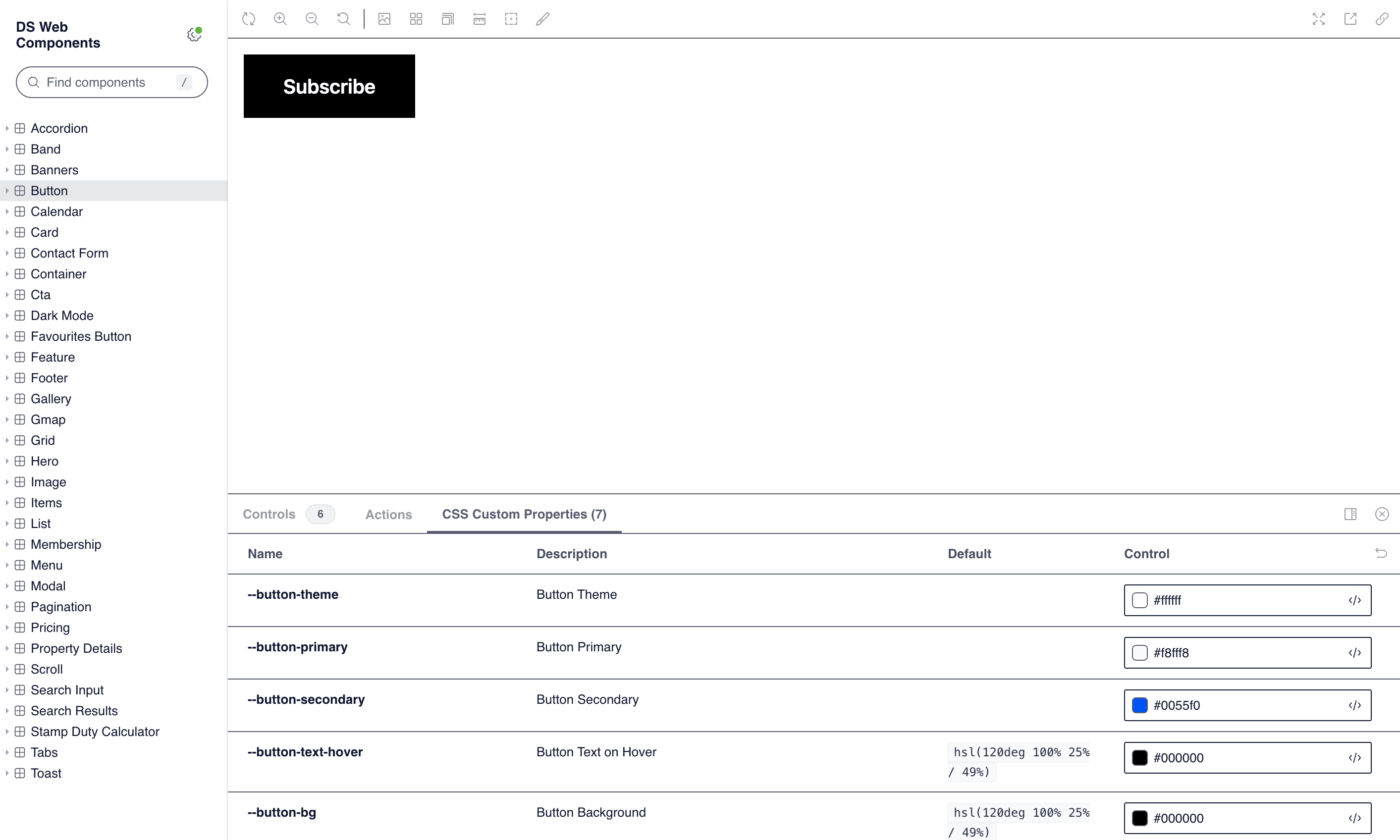
Task: Close the addons panel
Action: [x=1382, y=514]
